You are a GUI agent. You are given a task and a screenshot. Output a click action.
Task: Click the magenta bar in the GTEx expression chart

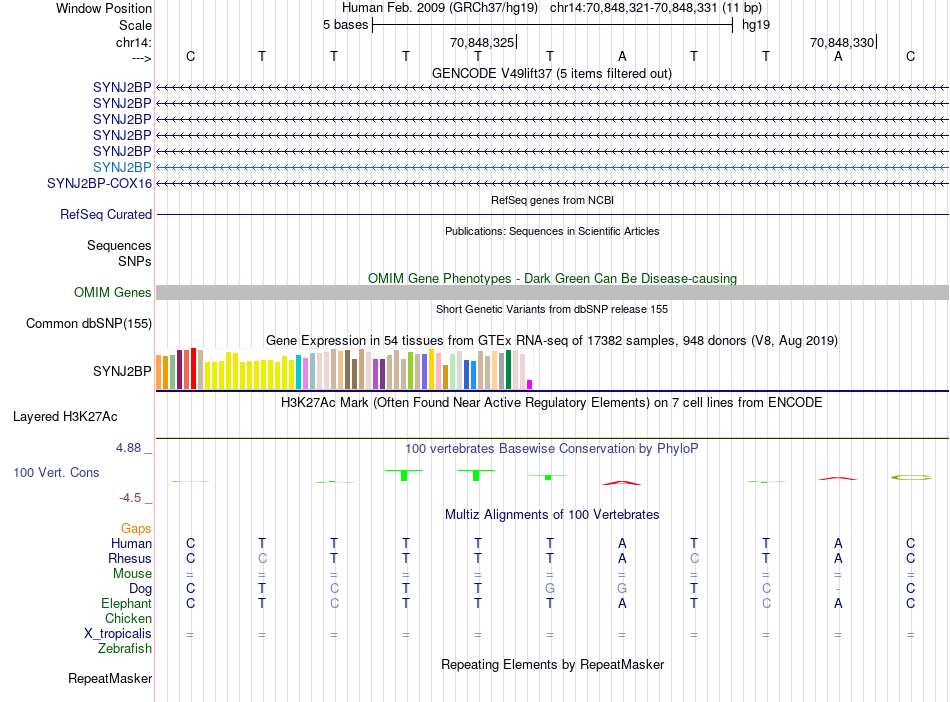pos(530,384)
